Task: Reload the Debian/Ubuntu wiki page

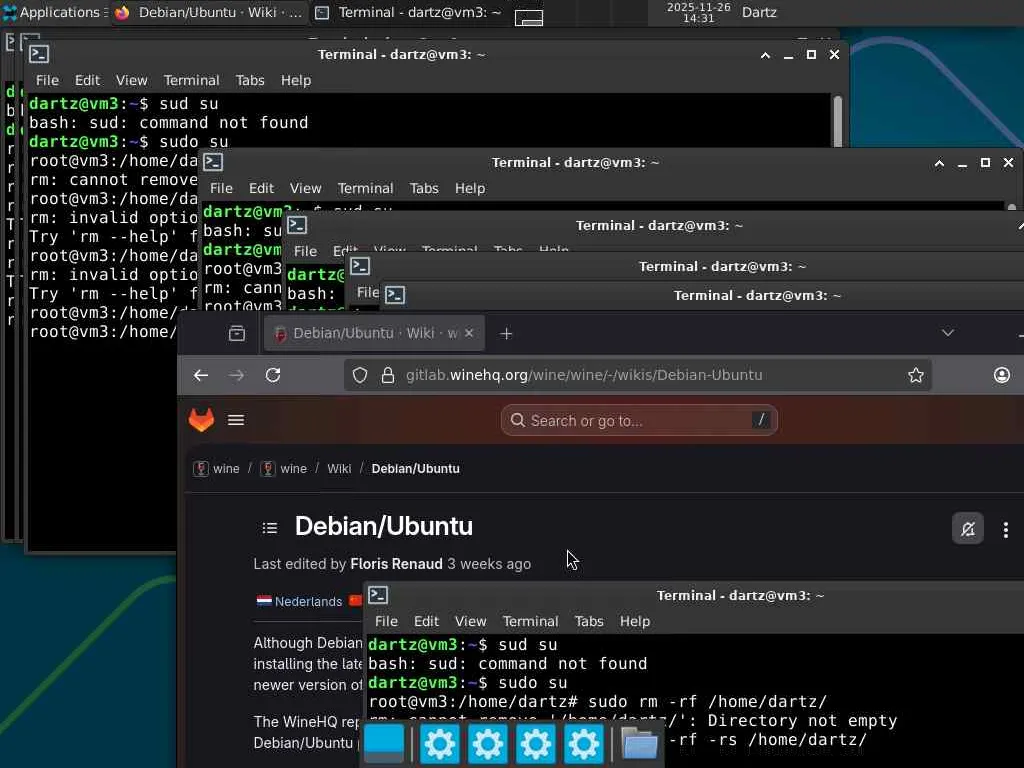Action: pyautogui.click(x=273, y=376)
